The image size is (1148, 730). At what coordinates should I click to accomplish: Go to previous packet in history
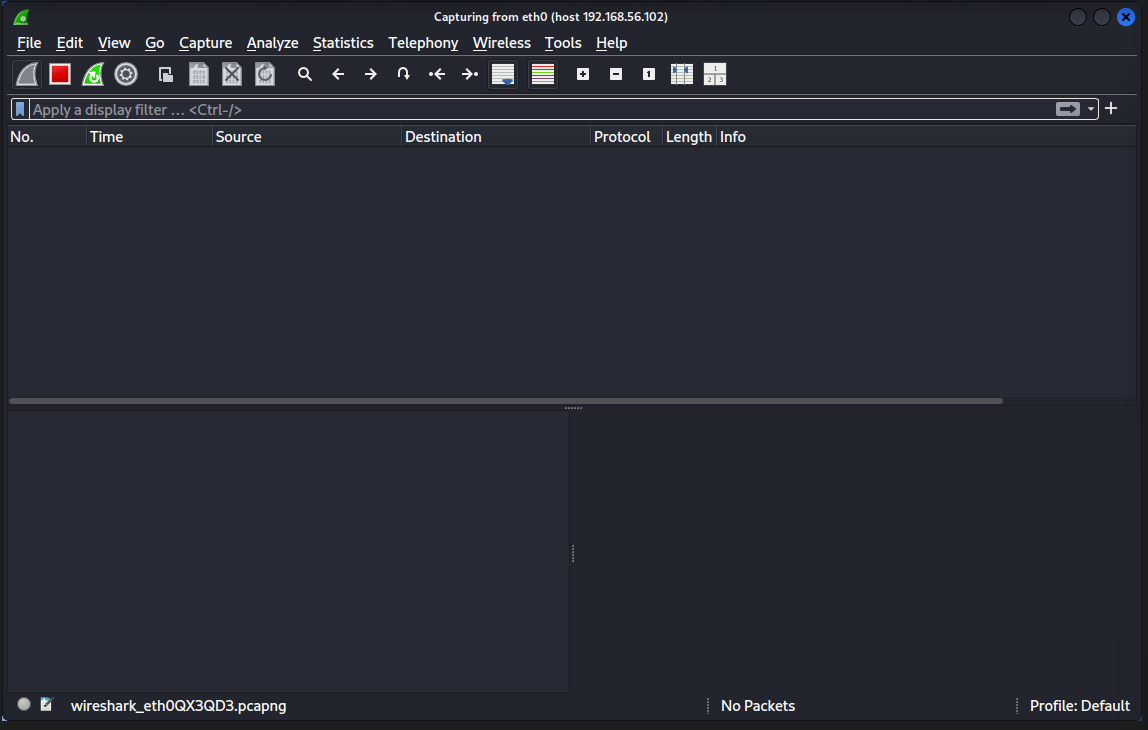pos(338,74)
